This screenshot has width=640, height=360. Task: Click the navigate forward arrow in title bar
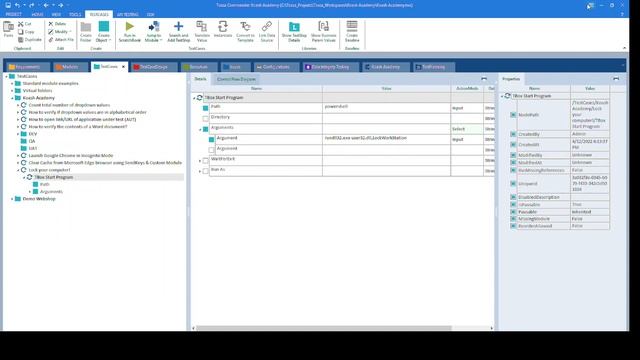(60, 5)
